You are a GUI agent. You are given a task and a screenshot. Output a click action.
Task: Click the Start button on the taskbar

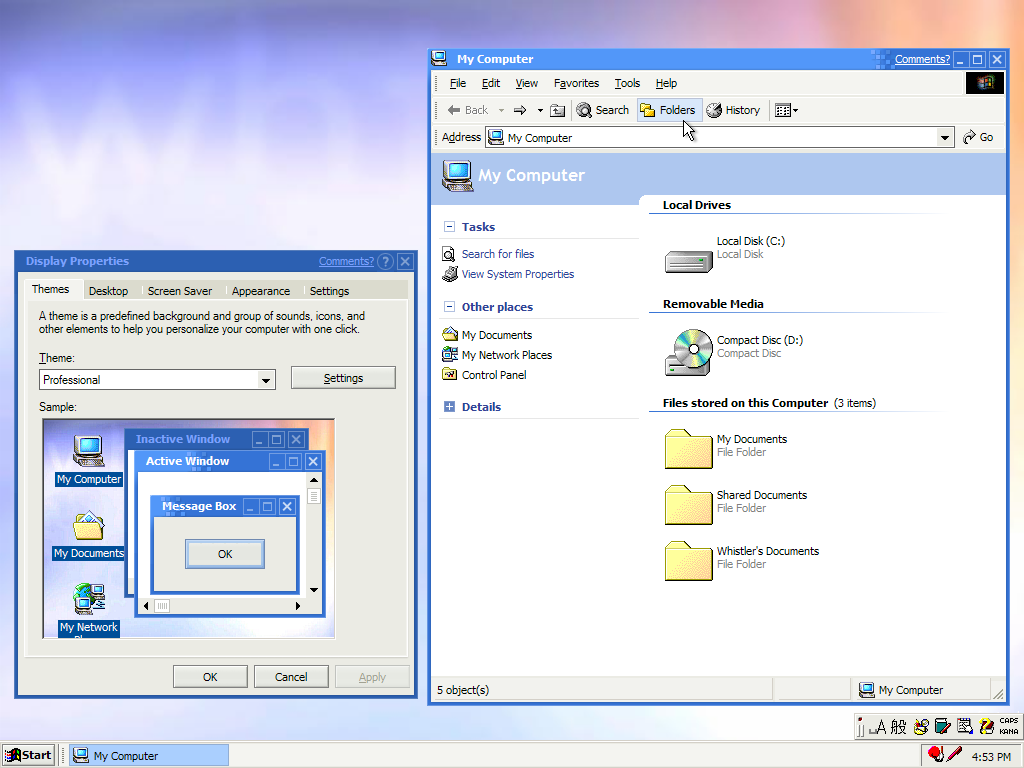tap(28, 754)
